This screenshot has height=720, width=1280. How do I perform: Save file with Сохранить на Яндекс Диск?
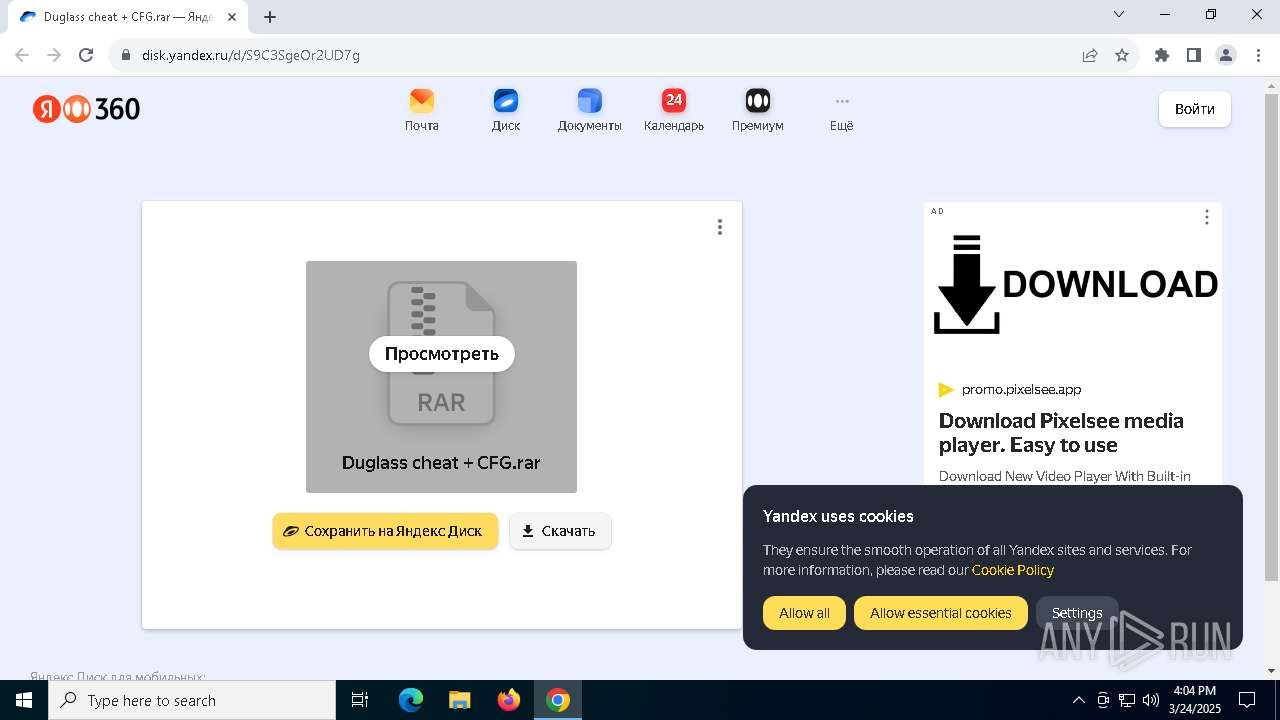(385, 531)
